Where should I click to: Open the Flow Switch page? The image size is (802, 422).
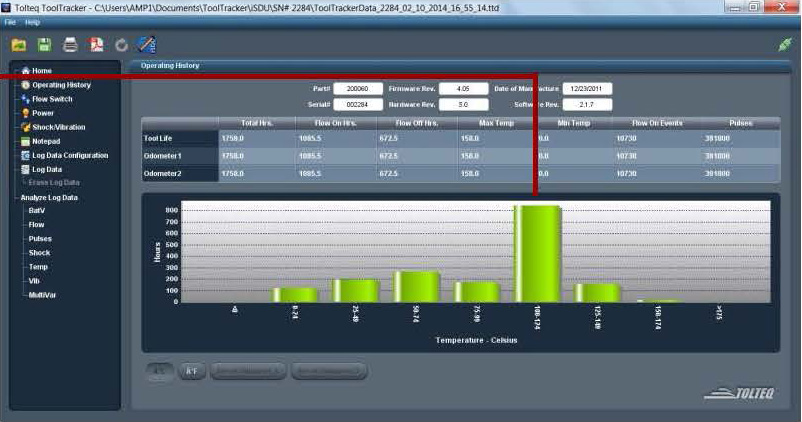pyautogui.click(x=51, y=99)
